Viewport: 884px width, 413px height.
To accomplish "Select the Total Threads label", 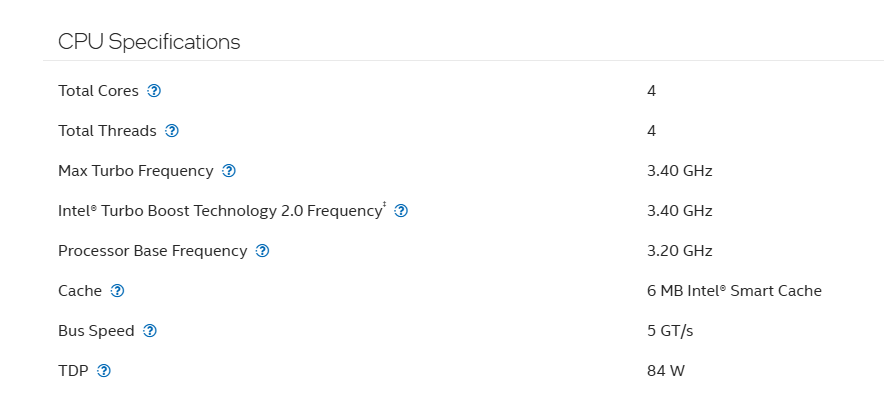I will click(107, 131).
